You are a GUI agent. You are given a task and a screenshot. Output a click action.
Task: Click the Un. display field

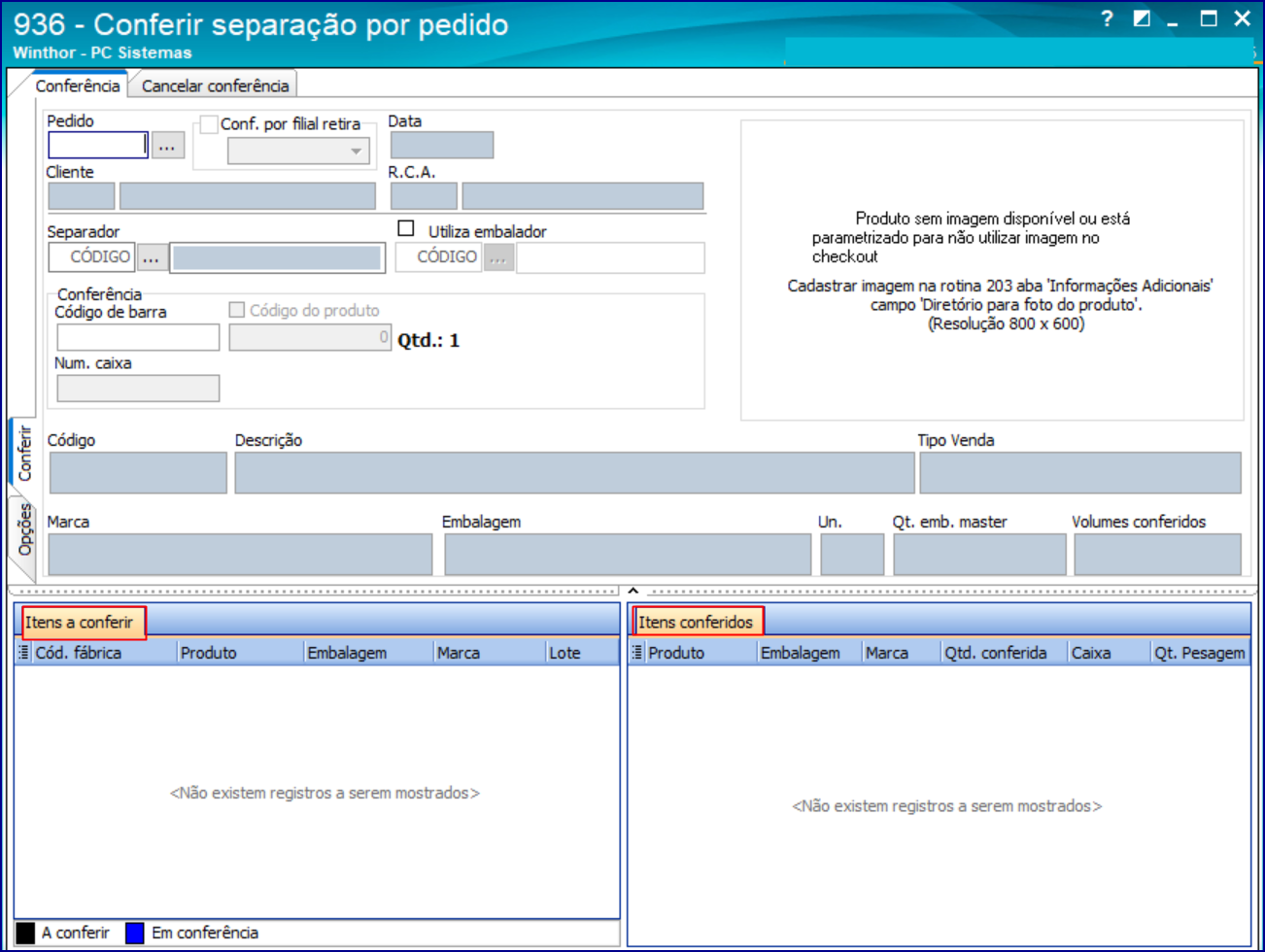852,555
